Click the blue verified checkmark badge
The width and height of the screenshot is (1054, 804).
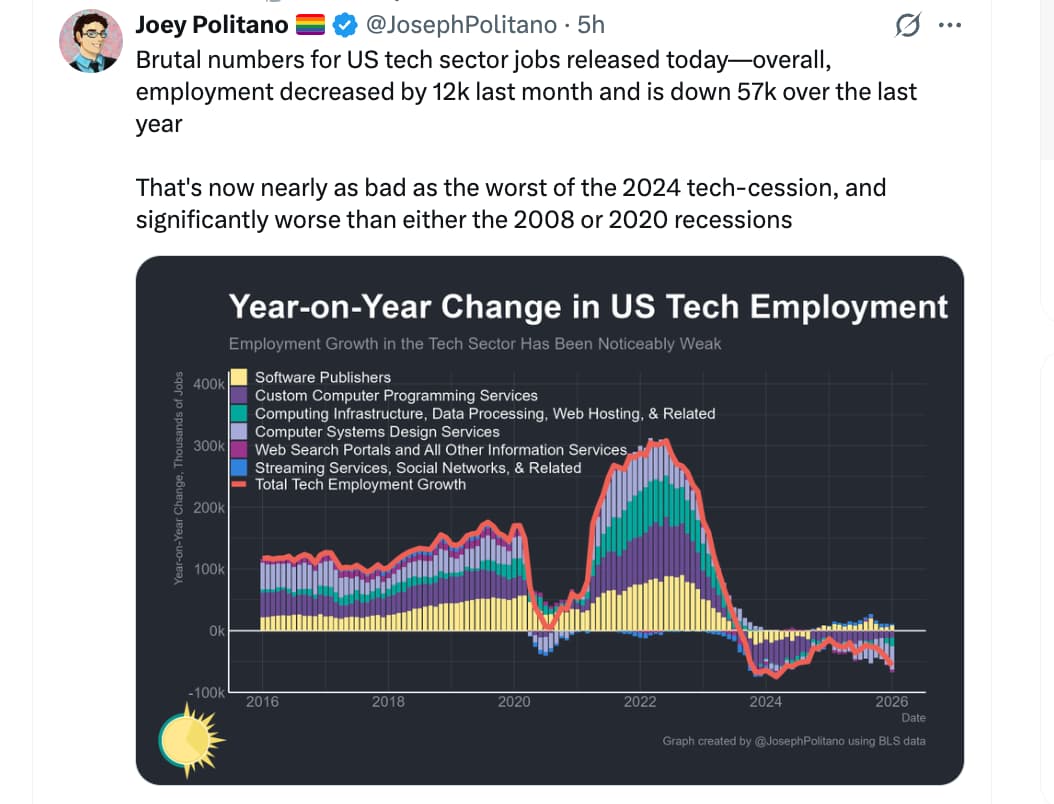point(342,24)
